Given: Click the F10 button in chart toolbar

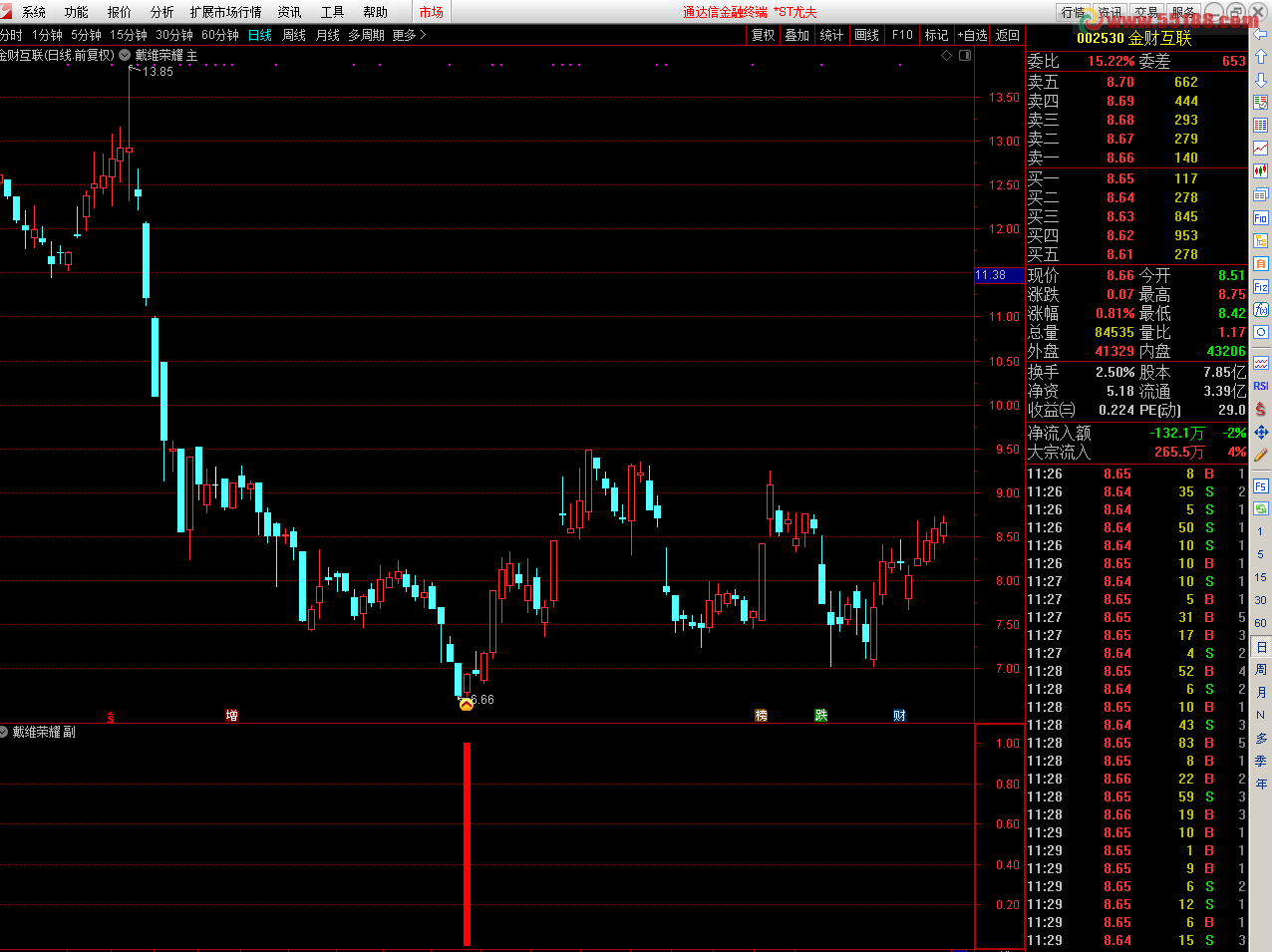Looking at the screenshot, I should click(902, 35).
